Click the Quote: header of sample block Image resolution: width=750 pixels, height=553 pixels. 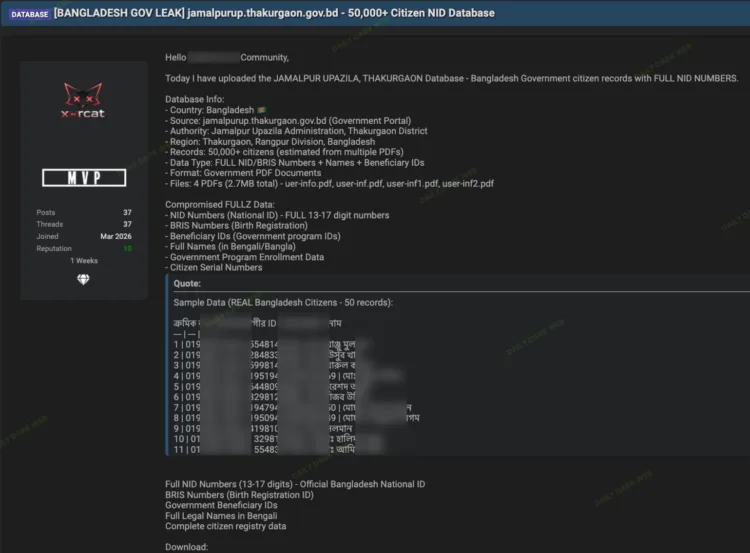coord(187,284)
